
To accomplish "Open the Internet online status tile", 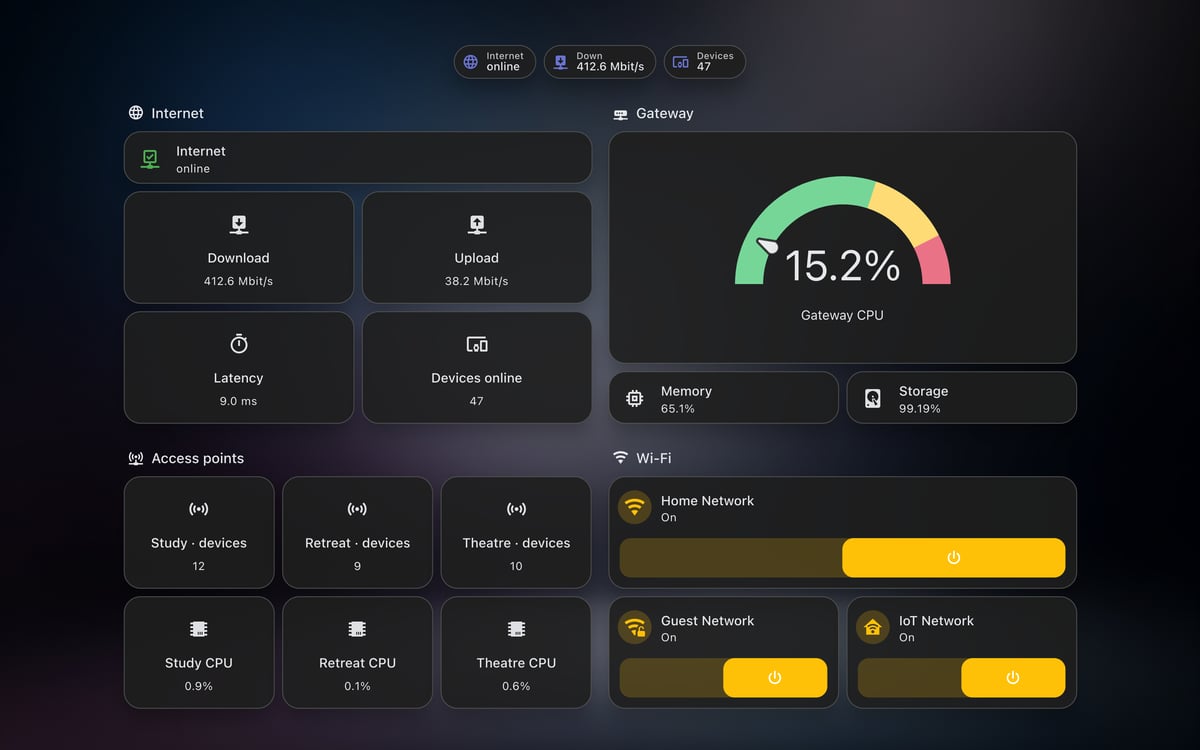I will (x=358, y=158).
